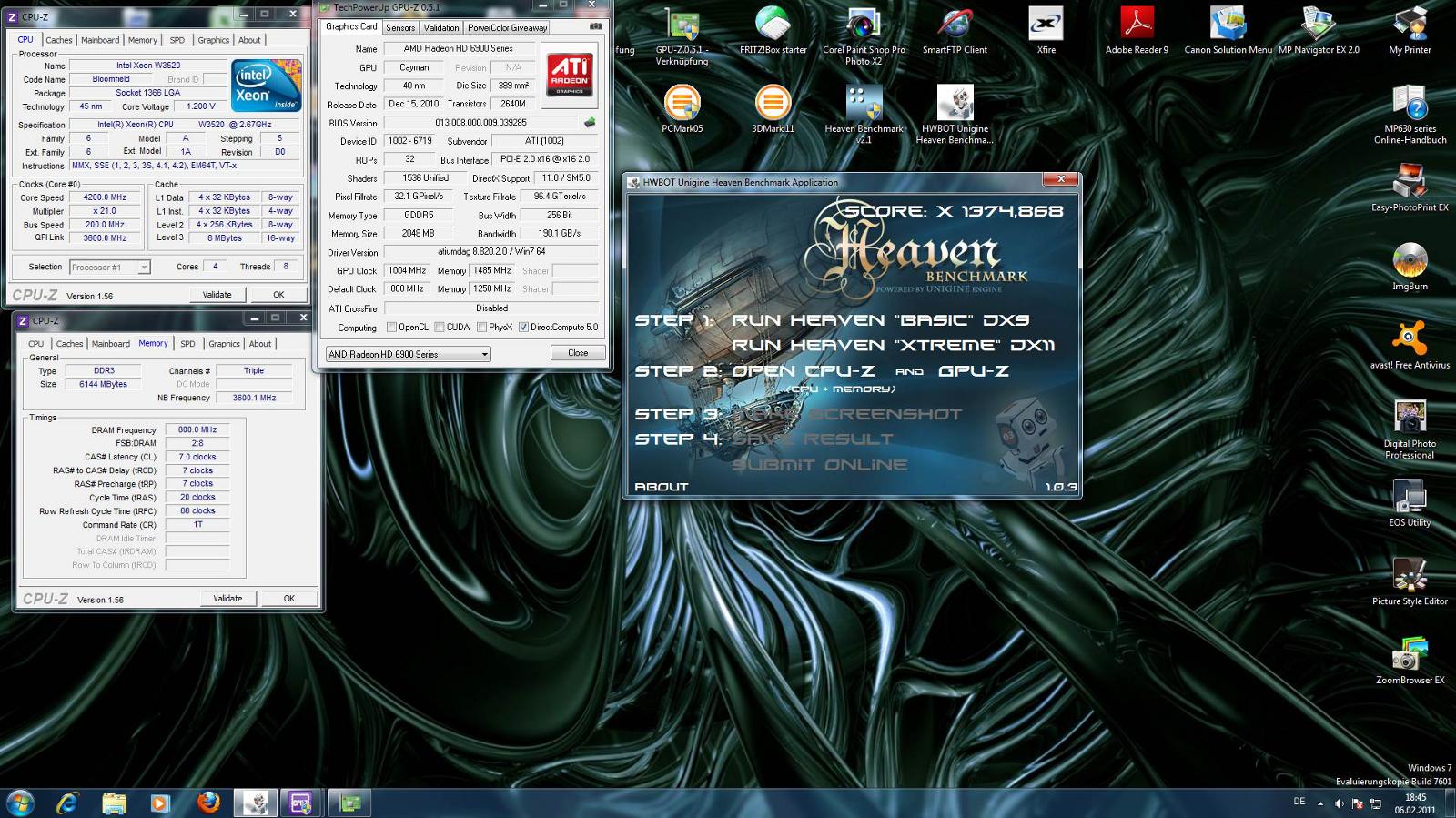
Task: Open GPU-Z 0.5.1 desktop shortcut
Action: (682, 36)
